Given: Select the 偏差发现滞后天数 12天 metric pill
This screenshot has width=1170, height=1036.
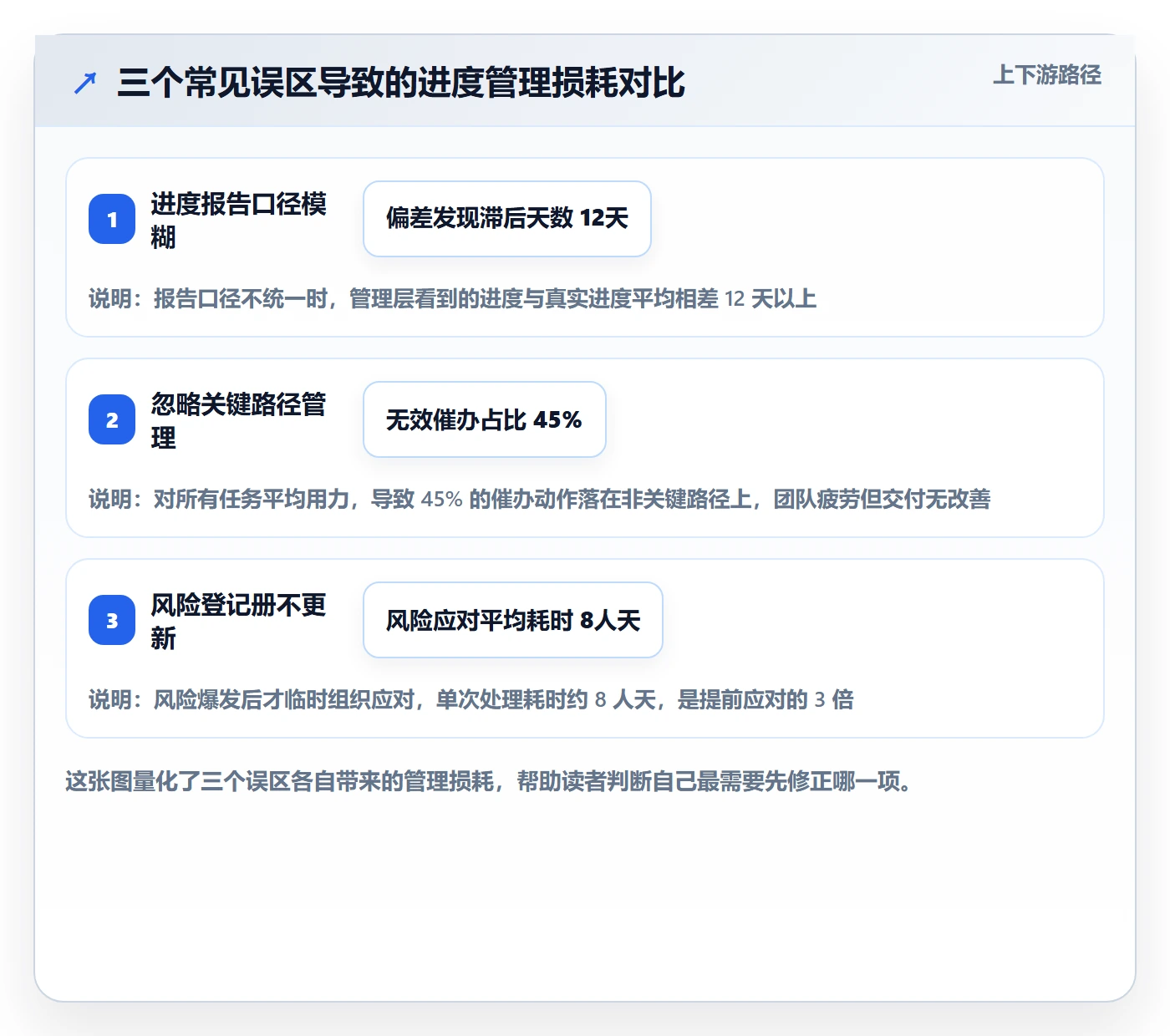Looking at the screenshot, I should pos(507,219).
